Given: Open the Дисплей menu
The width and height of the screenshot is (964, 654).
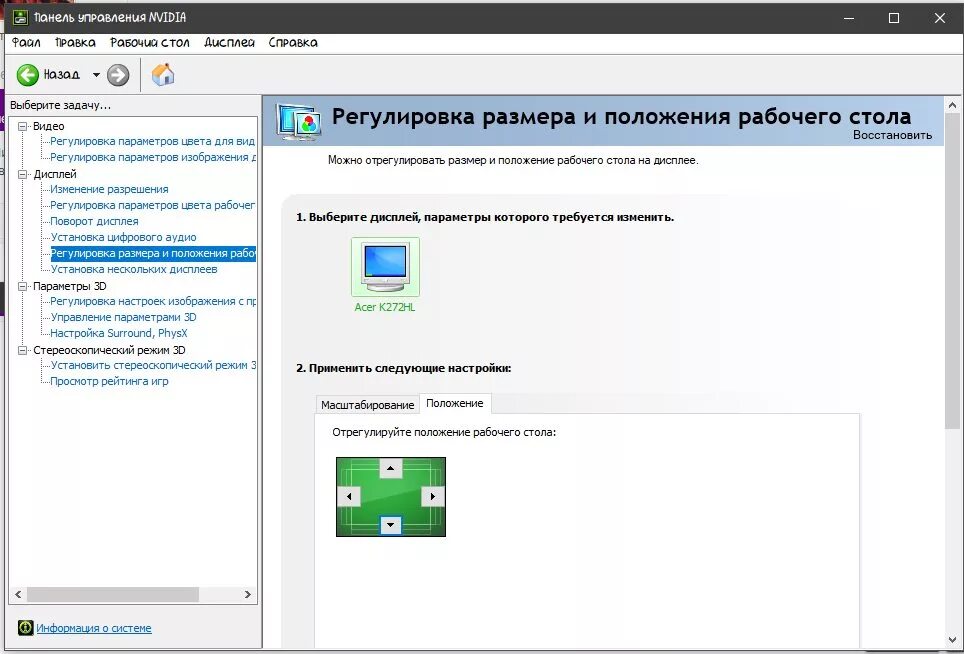Looking at the screenshot, I should [229, 42].
